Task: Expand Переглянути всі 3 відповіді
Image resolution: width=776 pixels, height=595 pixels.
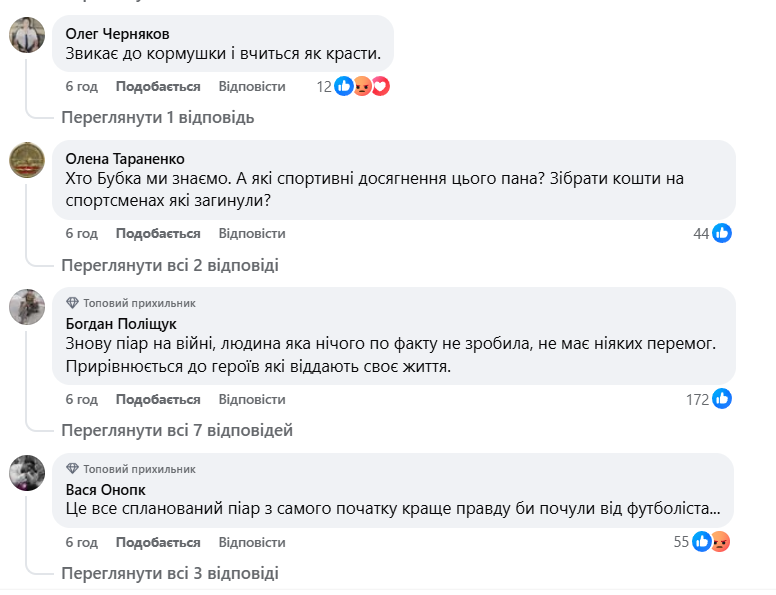Action: [169, 574]
